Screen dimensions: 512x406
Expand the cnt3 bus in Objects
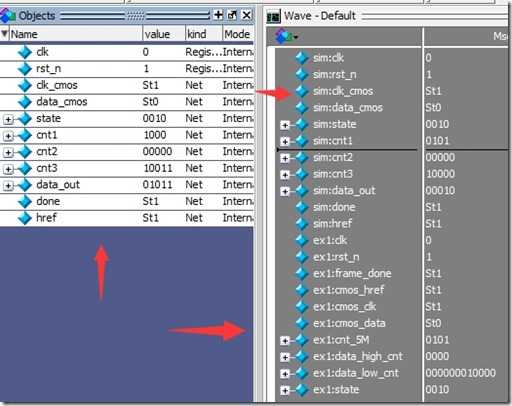[8, 169]
